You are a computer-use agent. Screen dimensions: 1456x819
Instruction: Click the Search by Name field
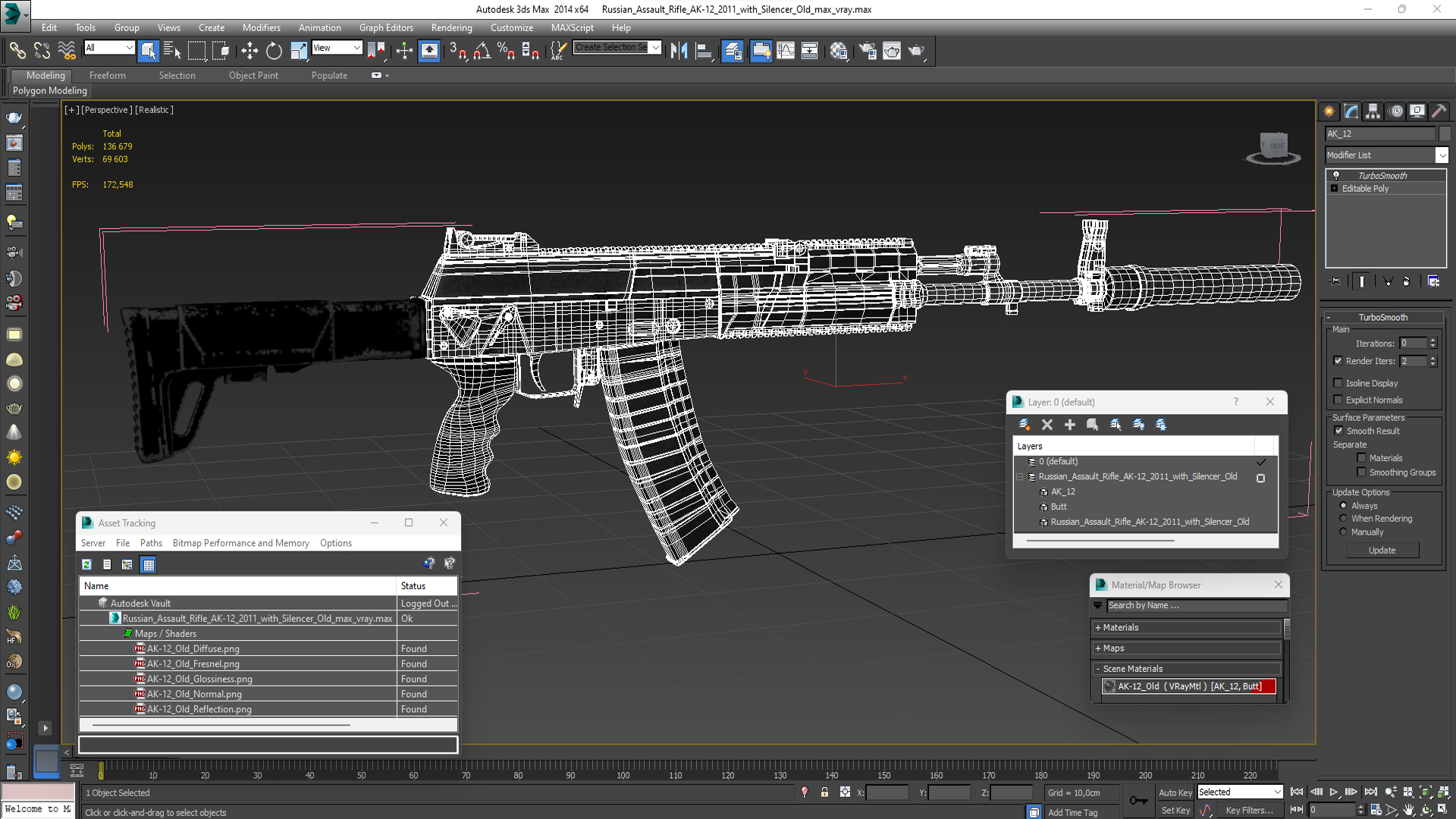coord(1197,606)
